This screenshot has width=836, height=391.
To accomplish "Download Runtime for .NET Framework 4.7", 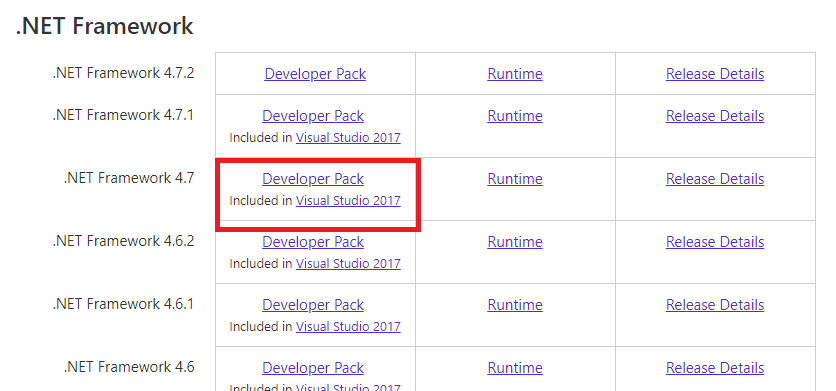I will [515, 179].
